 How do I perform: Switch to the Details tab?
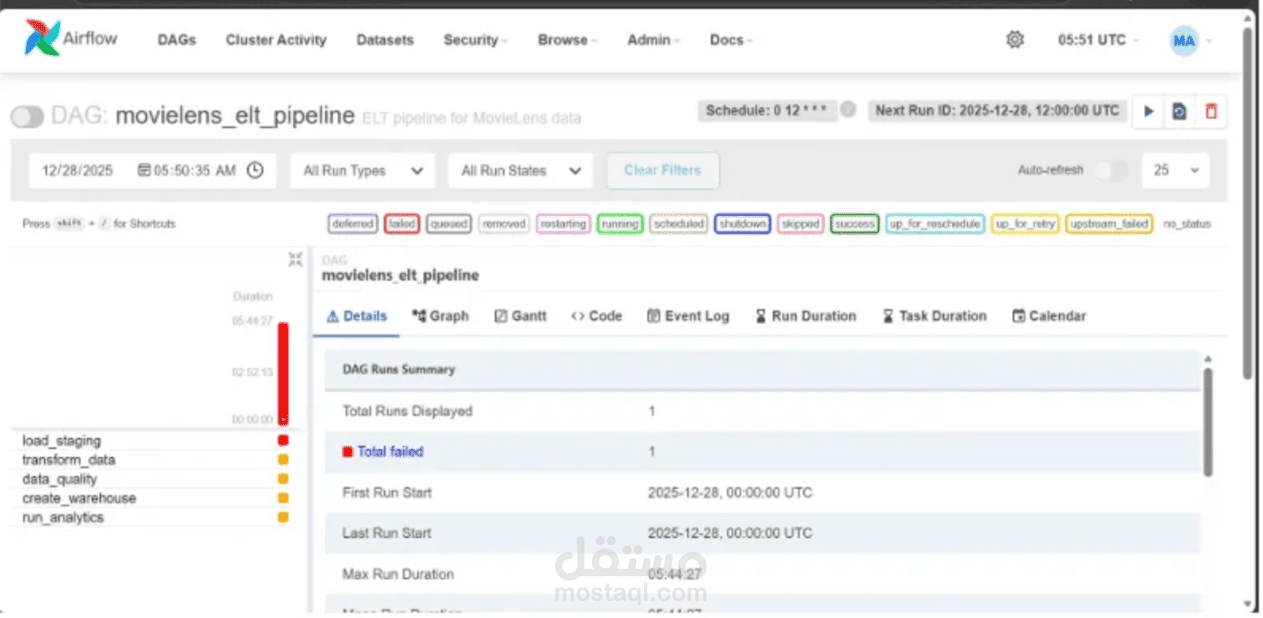click(357, 316)
